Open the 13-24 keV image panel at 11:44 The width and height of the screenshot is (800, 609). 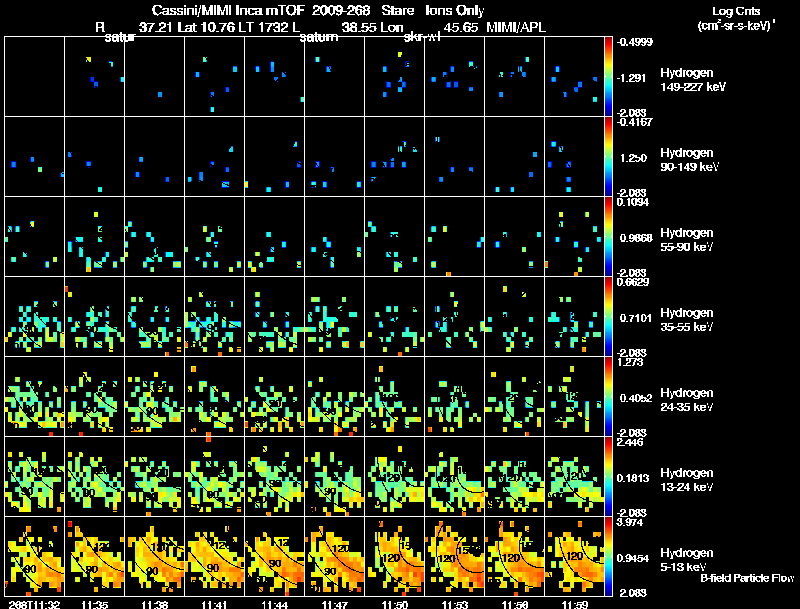274,476
